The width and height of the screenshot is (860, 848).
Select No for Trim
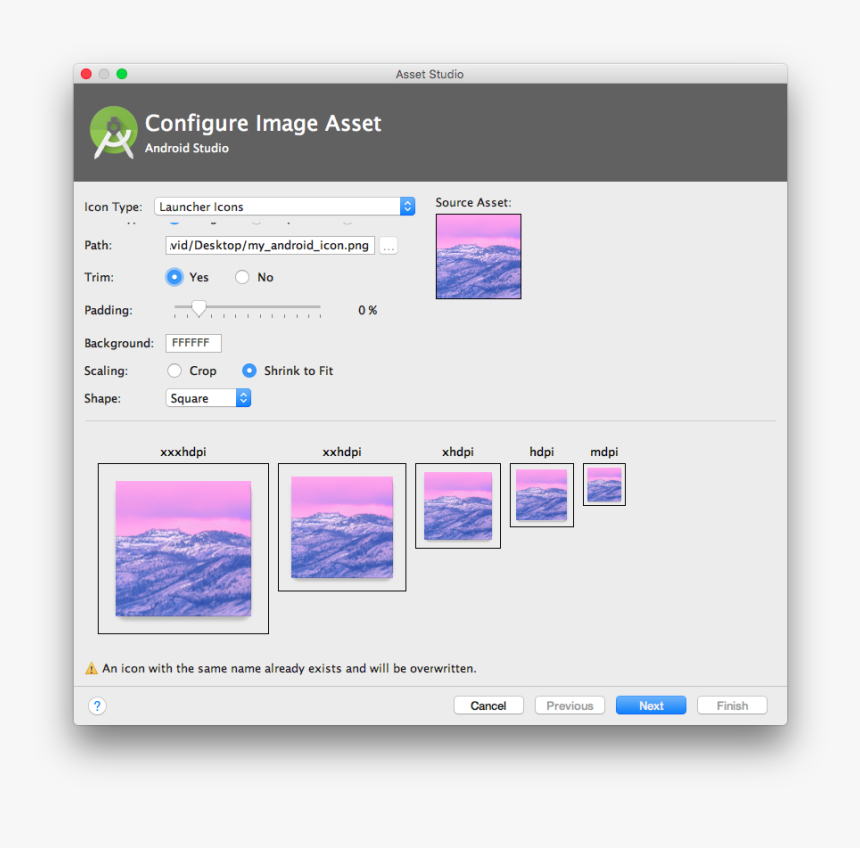click(x=242, y=277)
